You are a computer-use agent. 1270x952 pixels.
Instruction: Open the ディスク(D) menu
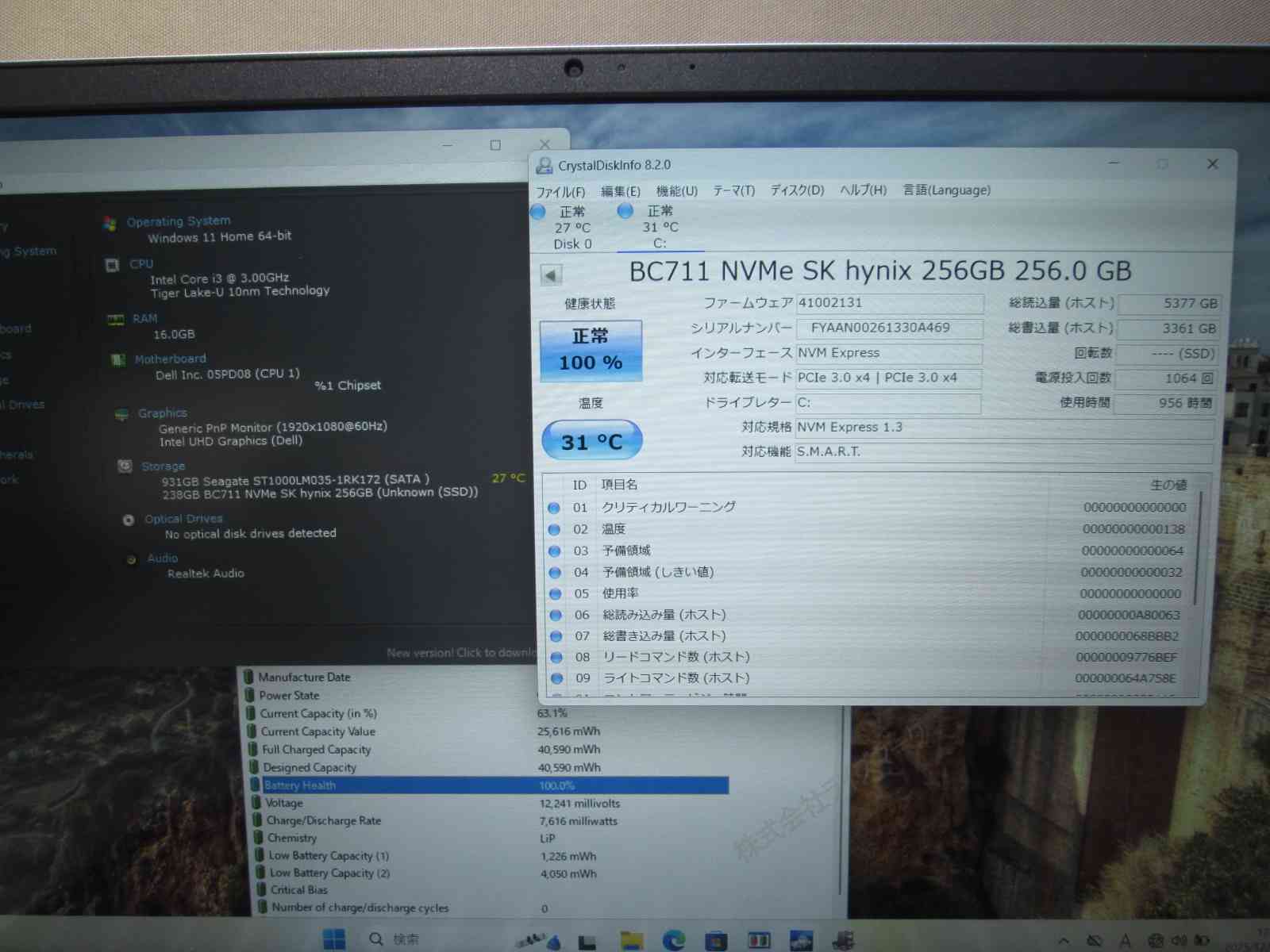click(x=797, y=190)
